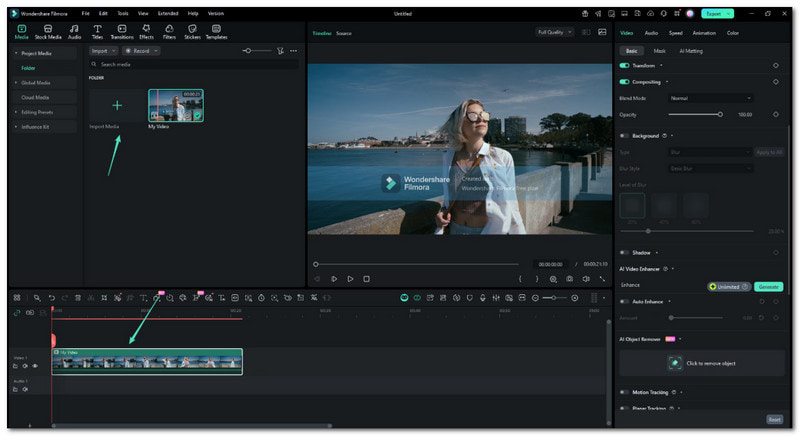This screenshot has width=800, height=436.
Task: Click the Click to remove object button
Action: coord(702,363)
